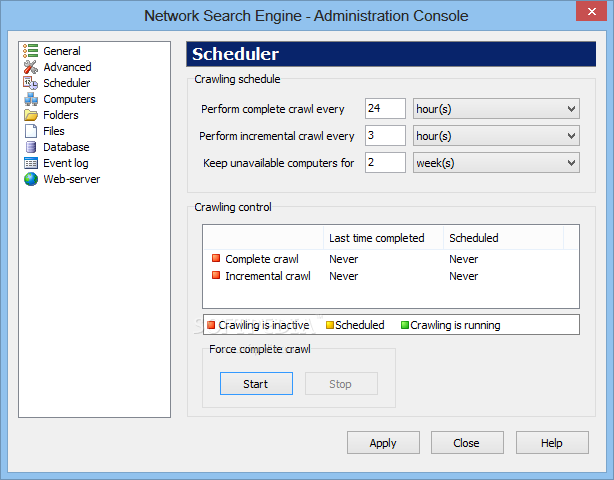
Task: Click the General list icon in sidebar
Action: pyautogui.click(x=31, y=51)
